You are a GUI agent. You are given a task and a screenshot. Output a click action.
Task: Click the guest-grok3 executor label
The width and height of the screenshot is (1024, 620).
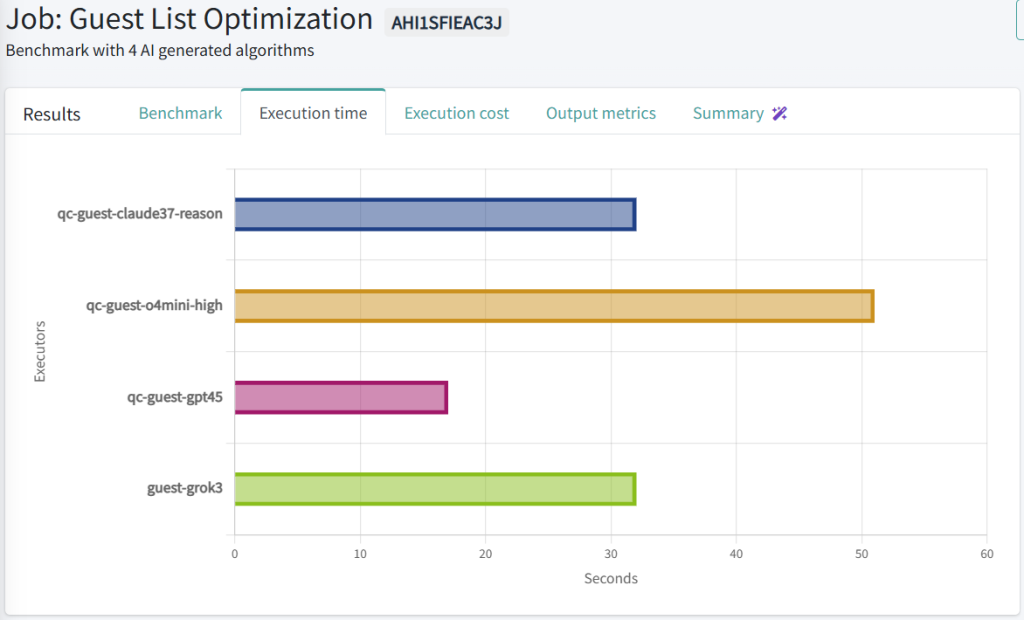(184, 490)
